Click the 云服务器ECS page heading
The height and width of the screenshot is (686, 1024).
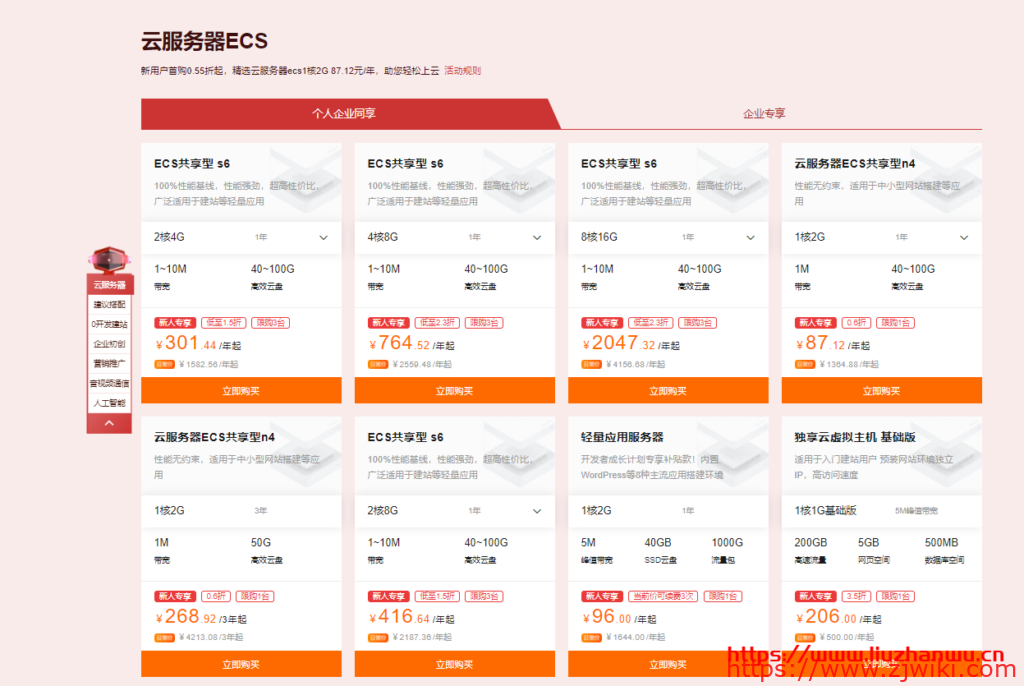(x=204, y=41)
